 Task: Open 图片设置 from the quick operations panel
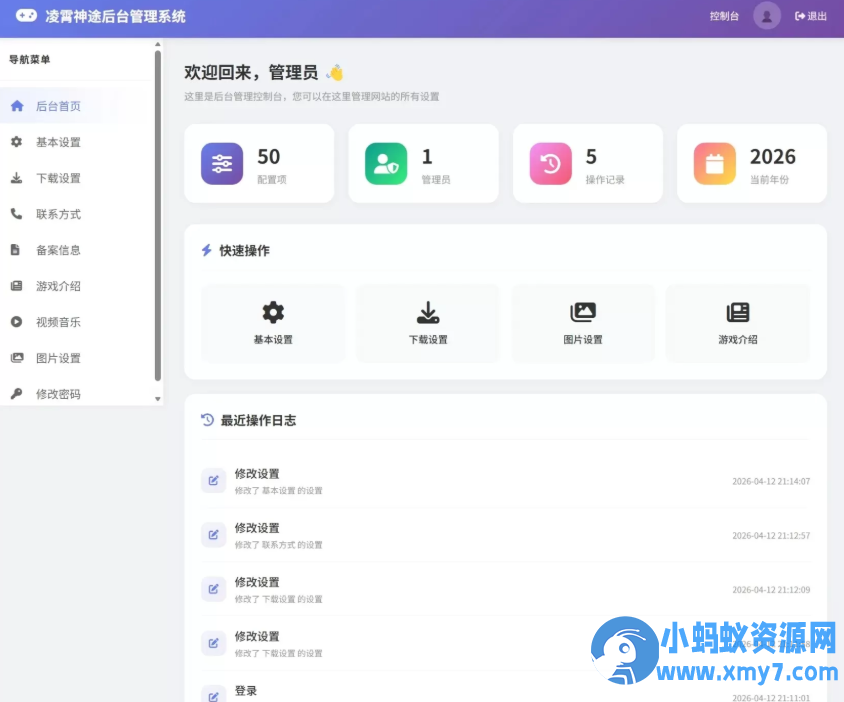click(583, 323)
